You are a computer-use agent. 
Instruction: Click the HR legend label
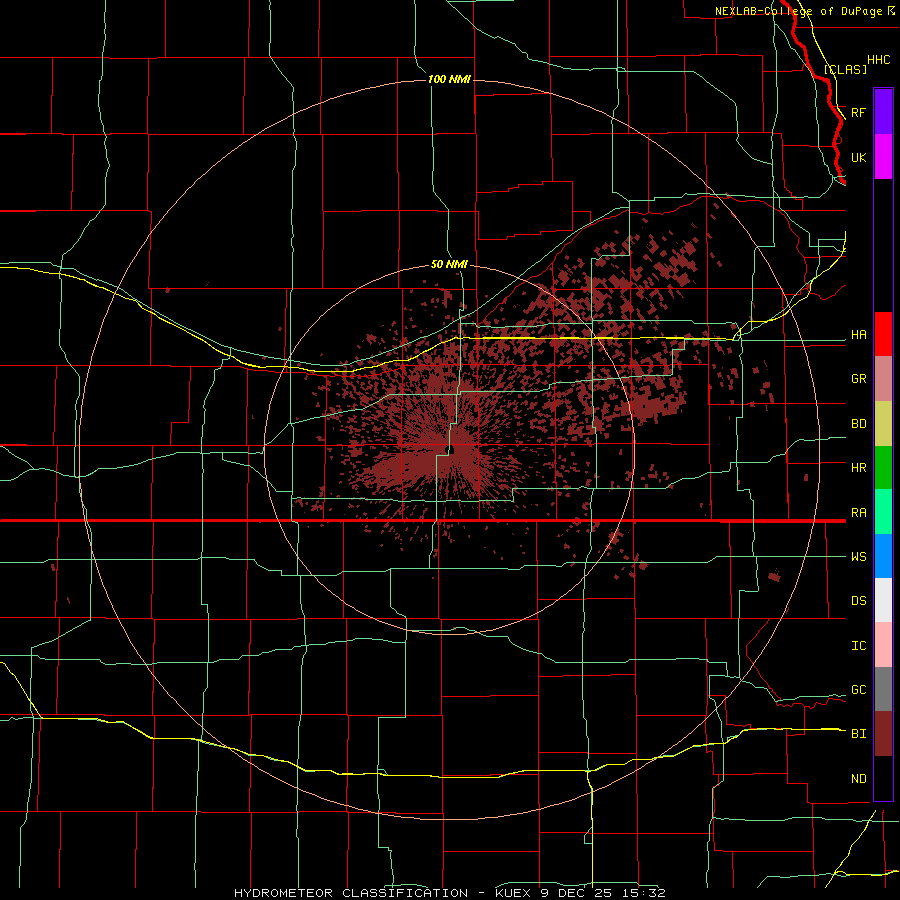tap(859, 468)
